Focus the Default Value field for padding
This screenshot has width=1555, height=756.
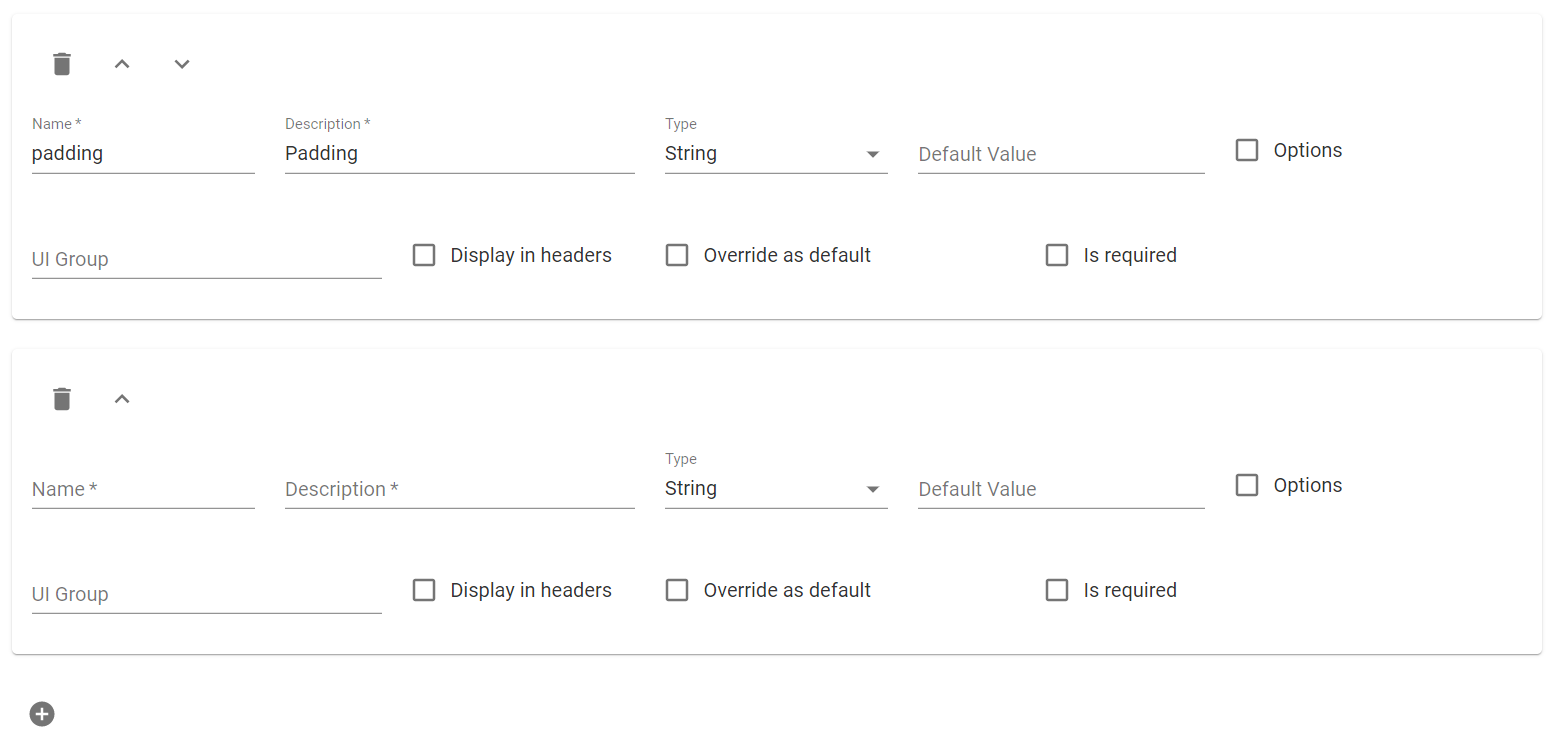click(1060, 155)
